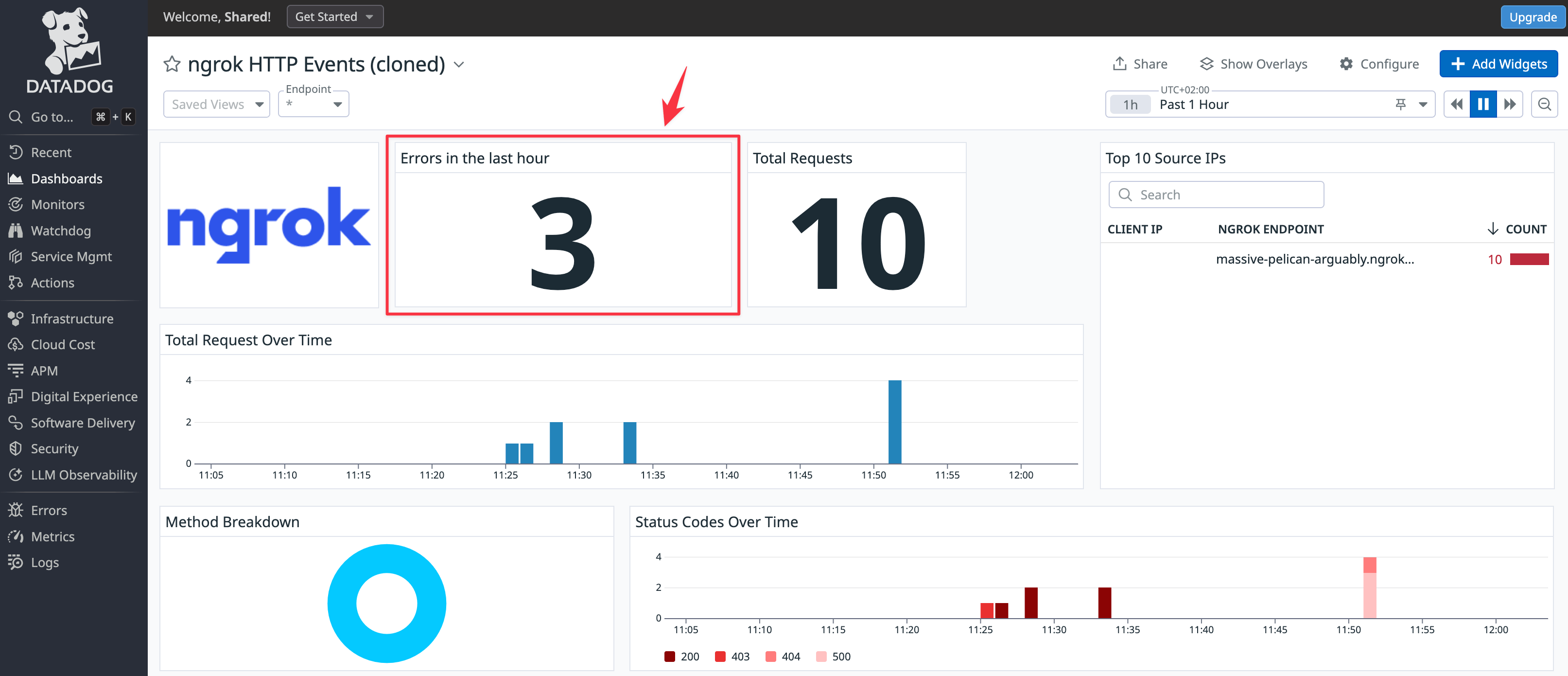1568x676 pixels.
Task: Click the zoom out magnifier icon
Action: coord(1544,104)
